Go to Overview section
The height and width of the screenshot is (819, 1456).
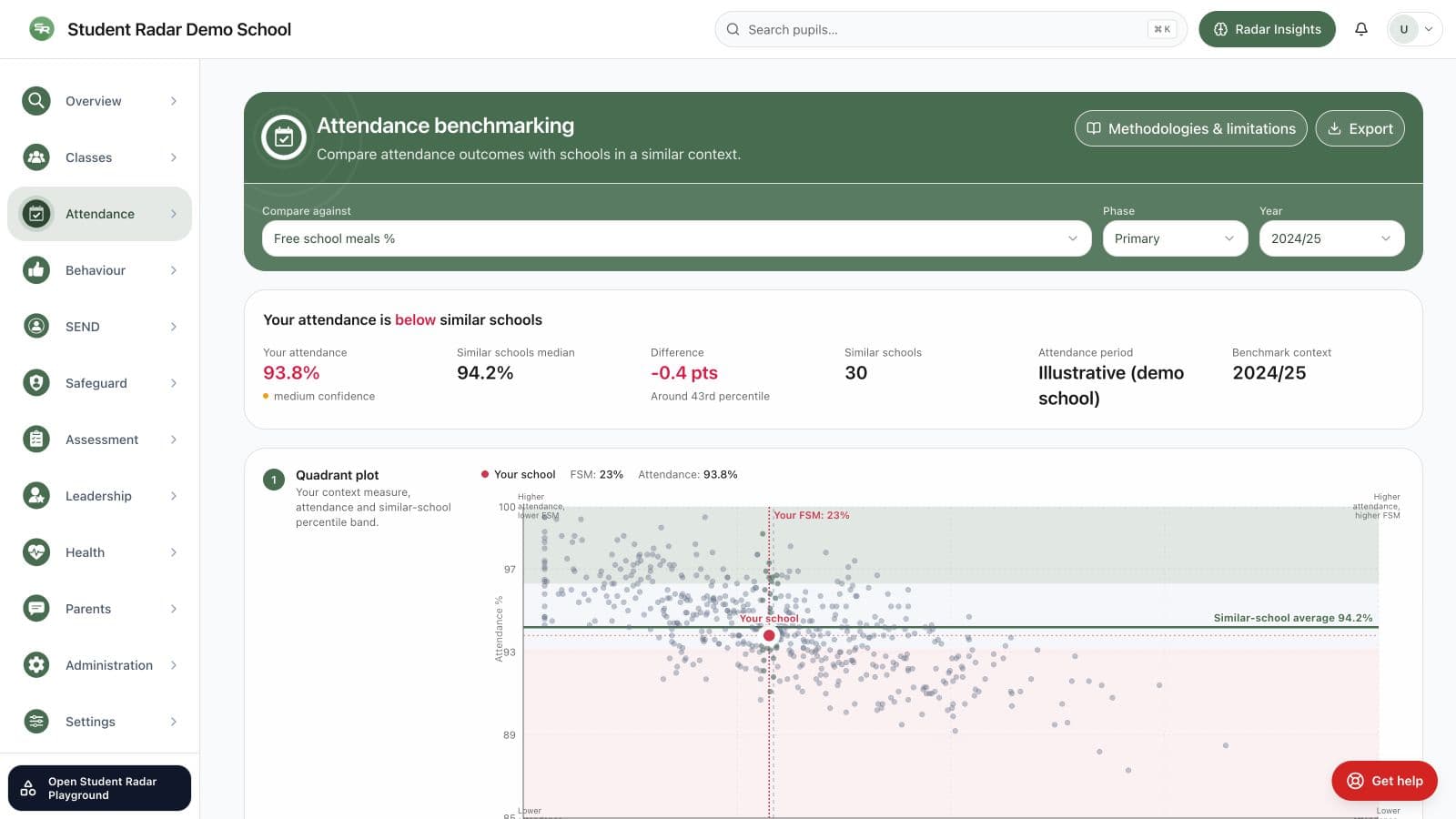(x=100, y=101)
